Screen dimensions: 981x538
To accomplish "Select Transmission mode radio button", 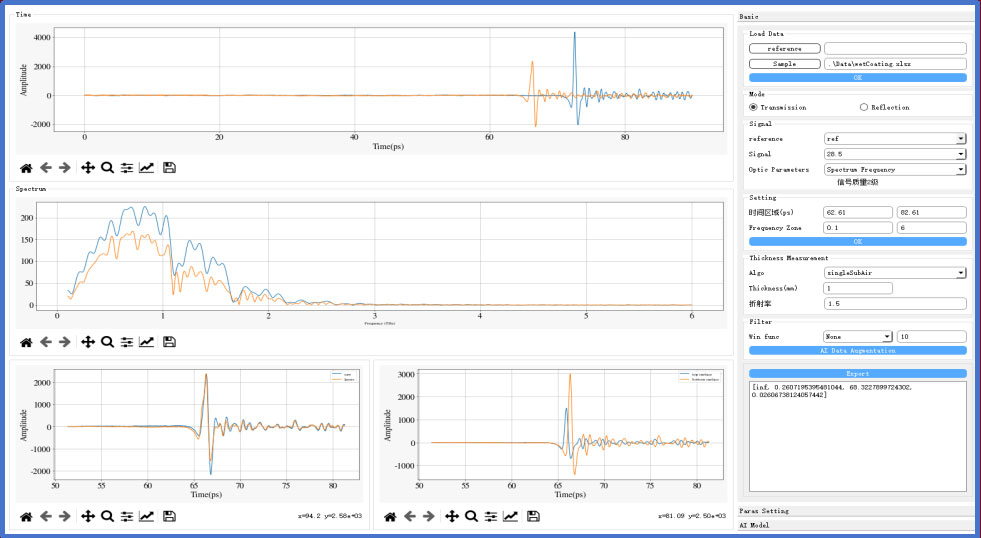I will tap(755, 107).
